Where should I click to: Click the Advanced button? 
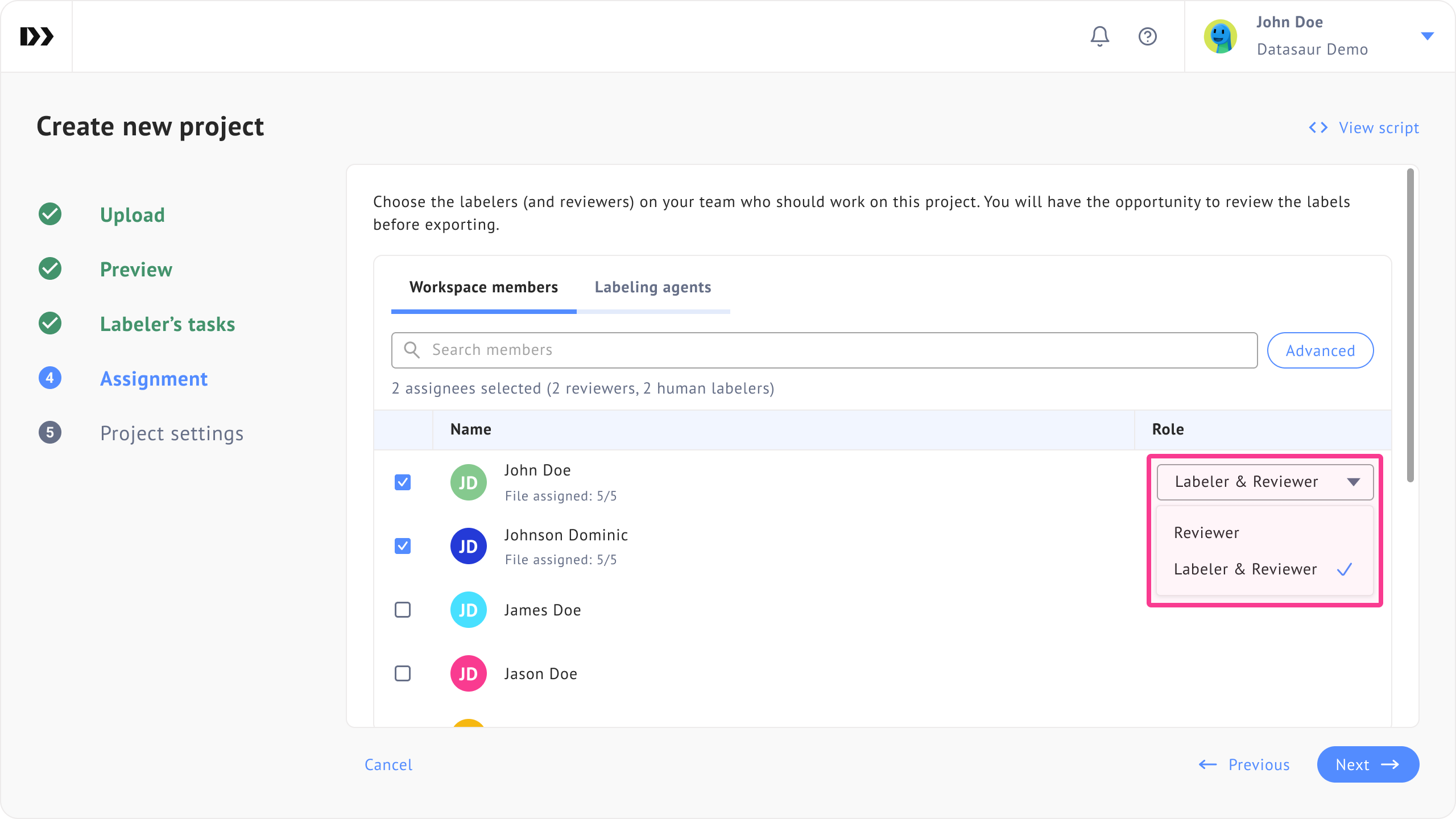[1320, 350]
